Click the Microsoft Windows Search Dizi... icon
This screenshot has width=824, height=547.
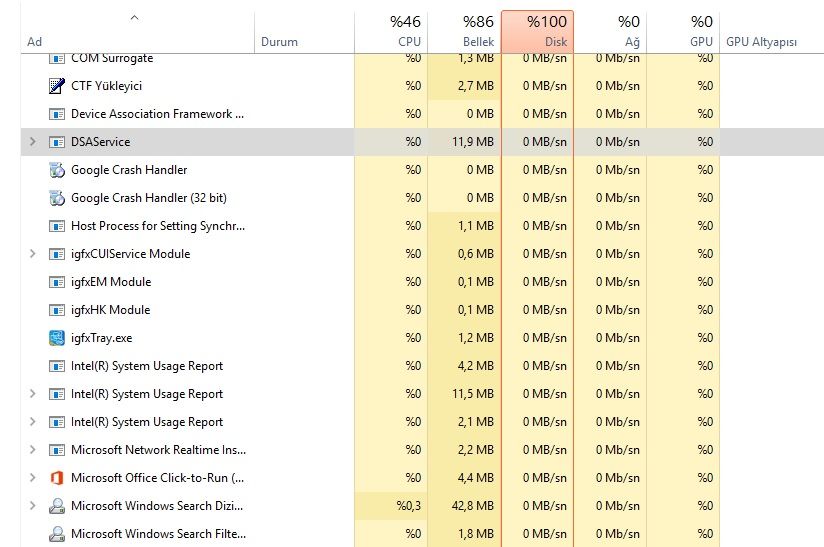point(57,506)
